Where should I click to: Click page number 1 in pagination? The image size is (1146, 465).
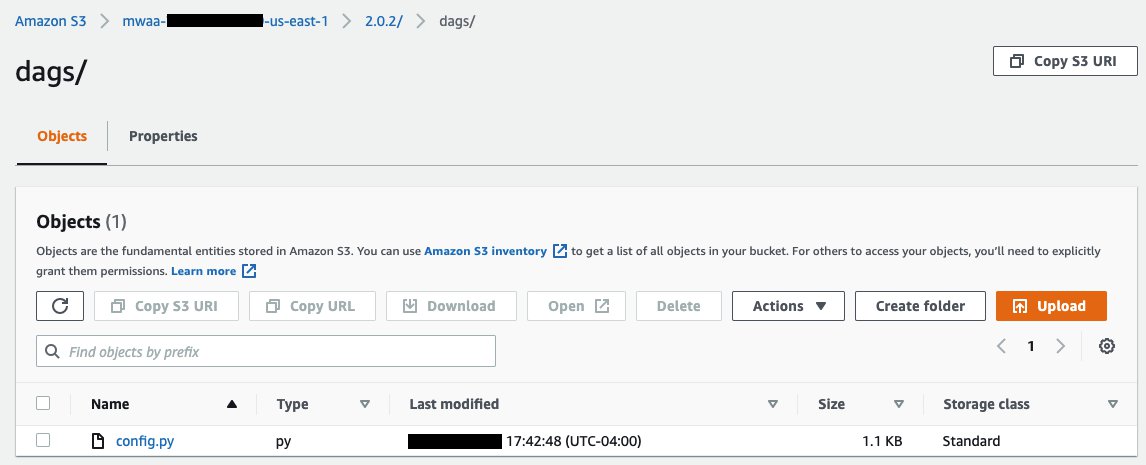click(1031, 346)
